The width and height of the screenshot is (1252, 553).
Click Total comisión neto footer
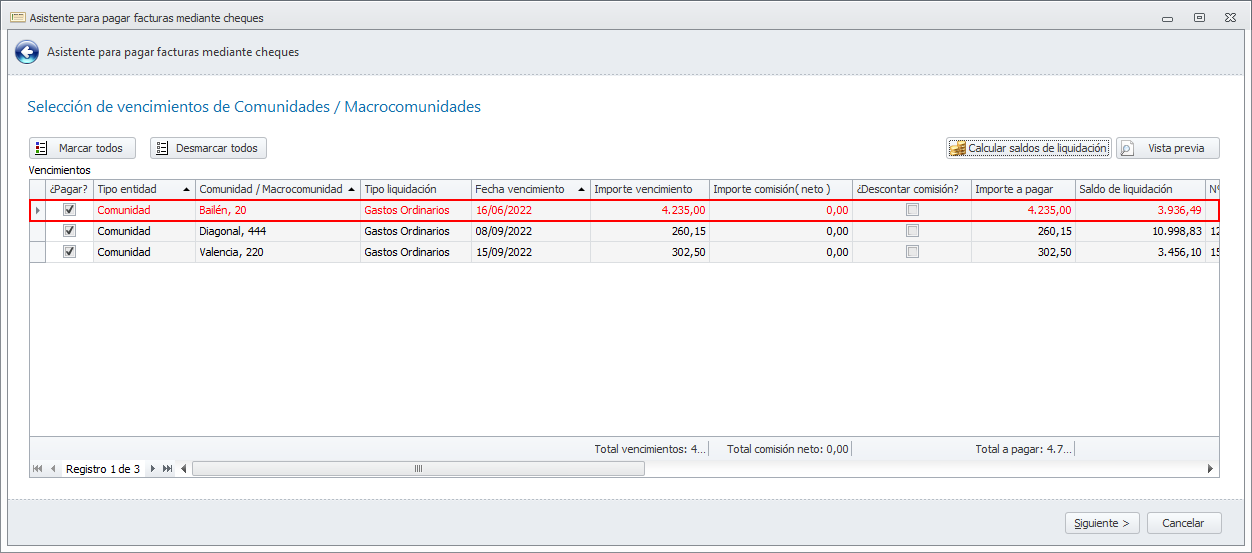point(787,449)
